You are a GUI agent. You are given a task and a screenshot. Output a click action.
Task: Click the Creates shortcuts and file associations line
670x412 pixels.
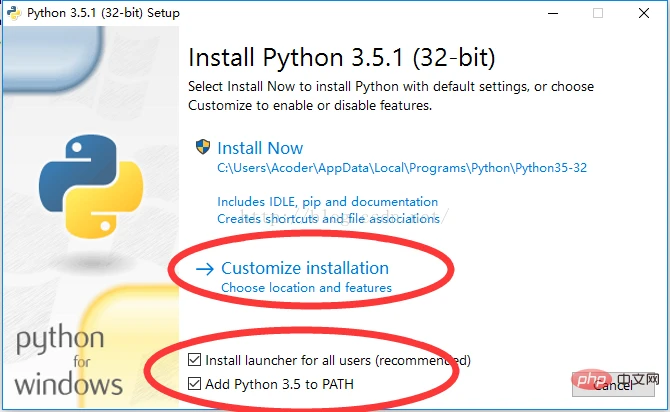click(x=328, y=218)
